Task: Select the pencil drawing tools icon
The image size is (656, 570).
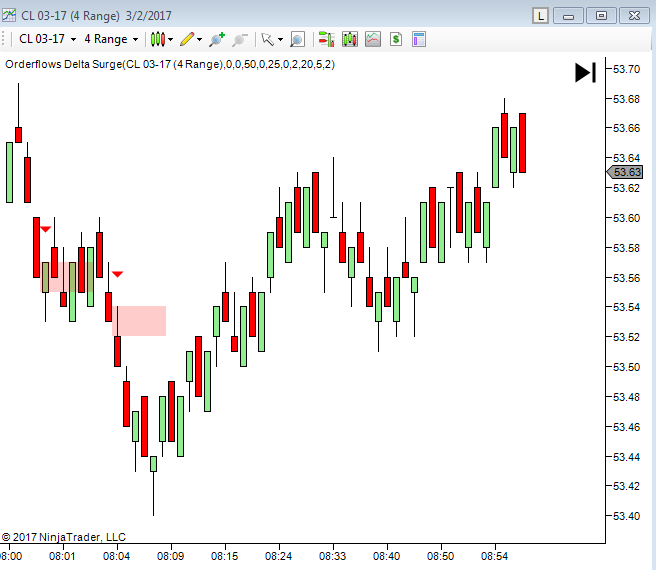Action: click(187, 39)
